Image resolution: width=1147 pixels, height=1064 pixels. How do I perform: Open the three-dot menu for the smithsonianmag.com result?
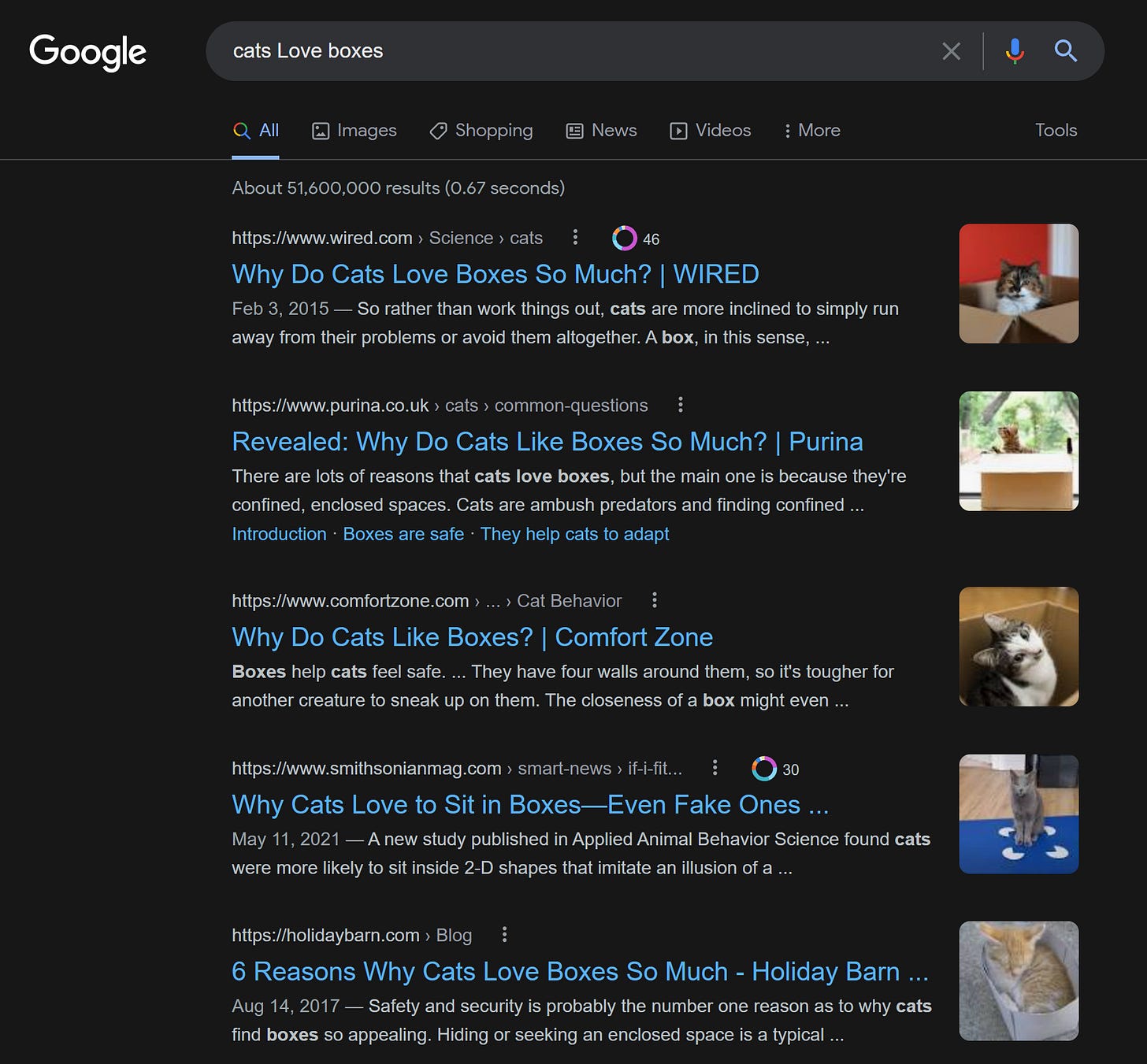[715, 767]
